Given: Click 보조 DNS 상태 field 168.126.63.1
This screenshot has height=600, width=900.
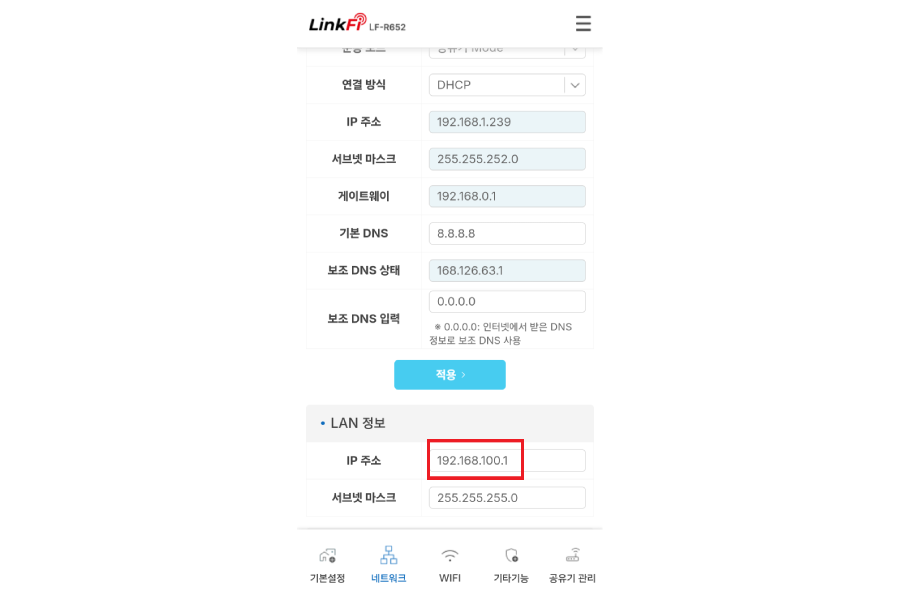Looking at the screenshot, I should pyautogui.click(x=507, y=270).
